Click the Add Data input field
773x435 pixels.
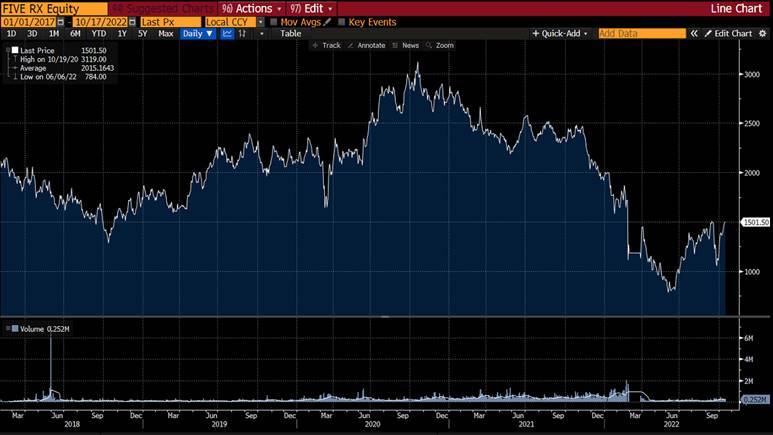(x=641, y=33)
